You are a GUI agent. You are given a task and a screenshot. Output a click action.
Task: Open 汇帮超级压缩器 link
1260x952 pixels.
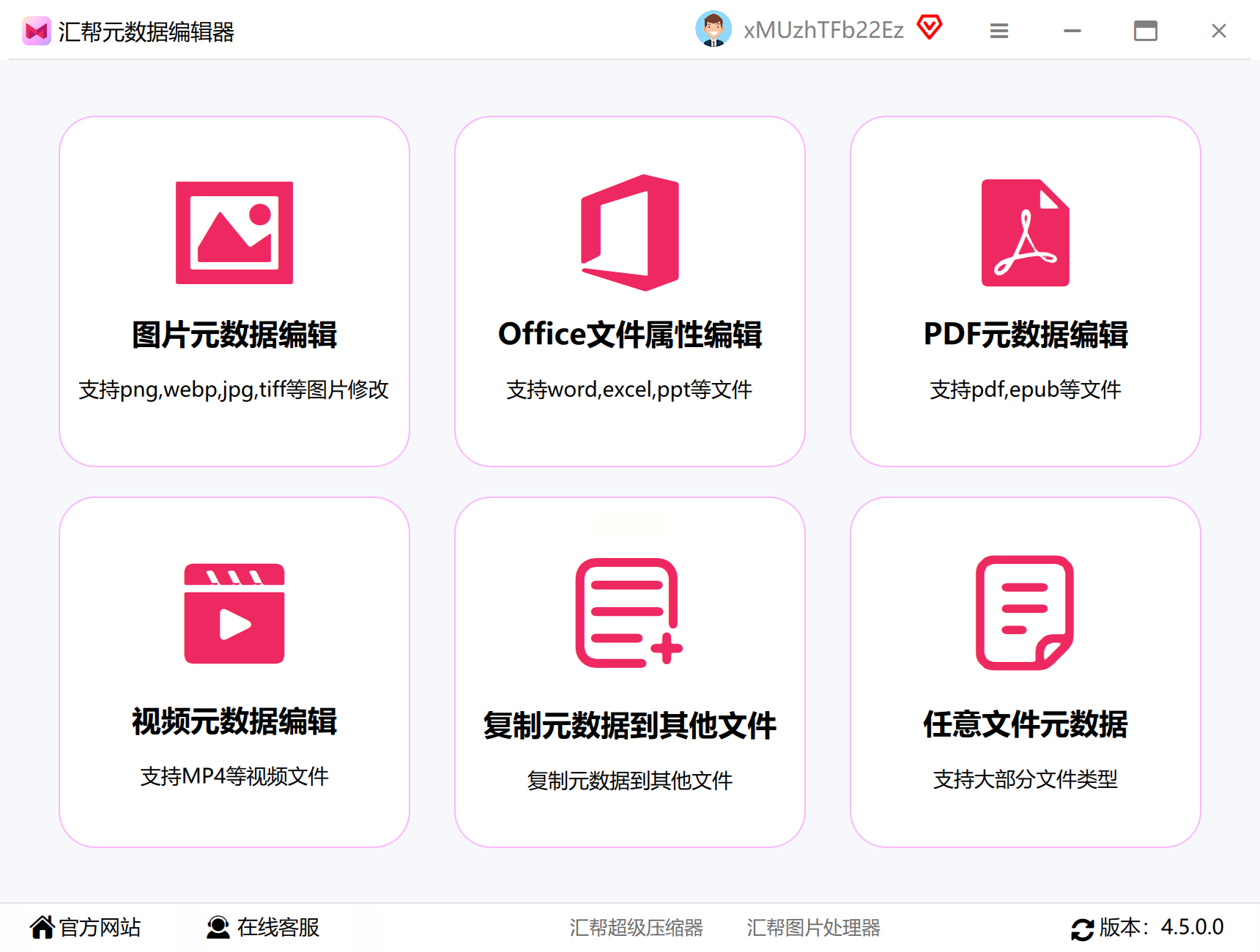point(636,928)
